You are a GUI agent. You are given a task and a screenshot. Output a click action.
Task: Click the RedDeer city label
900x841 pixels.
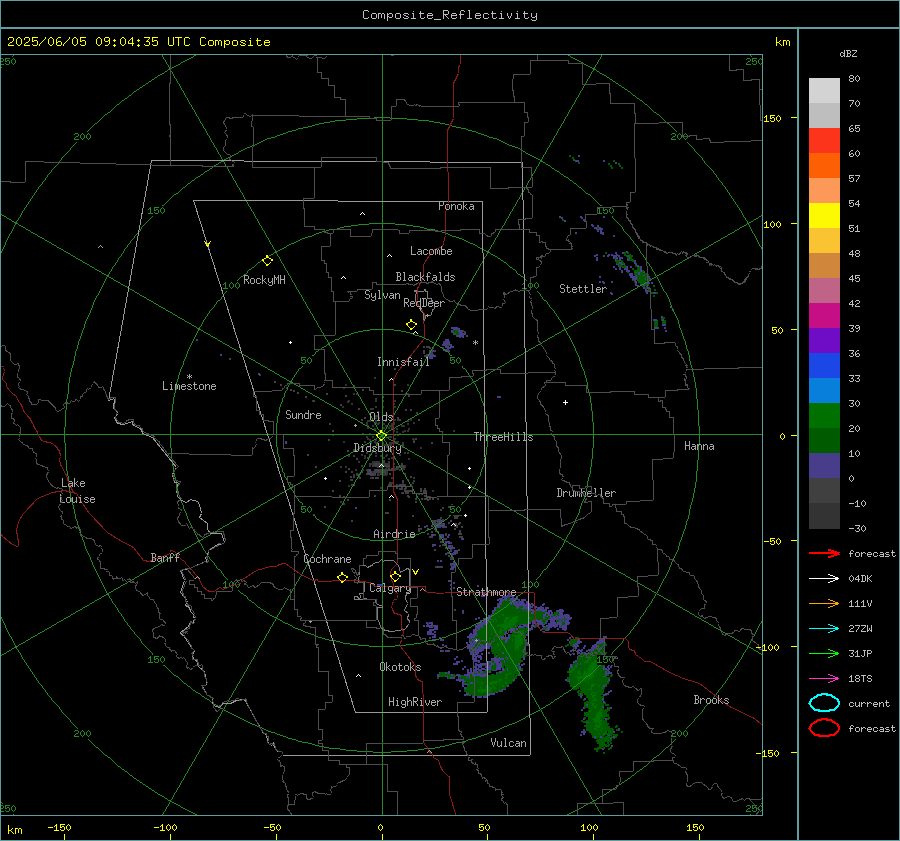[x=424, y=303]
